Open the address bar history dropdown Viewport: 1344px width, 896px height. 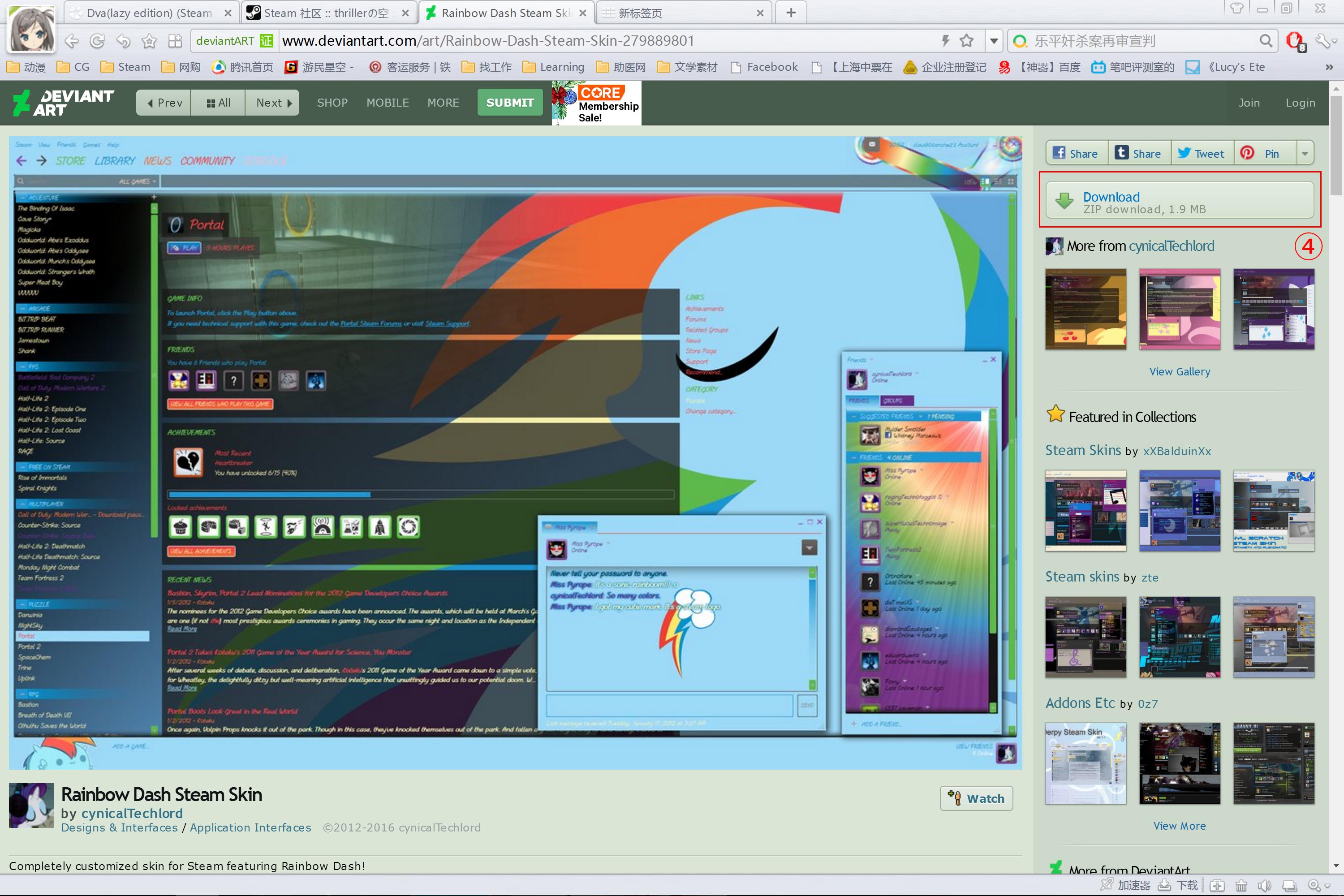coord(994,41)
